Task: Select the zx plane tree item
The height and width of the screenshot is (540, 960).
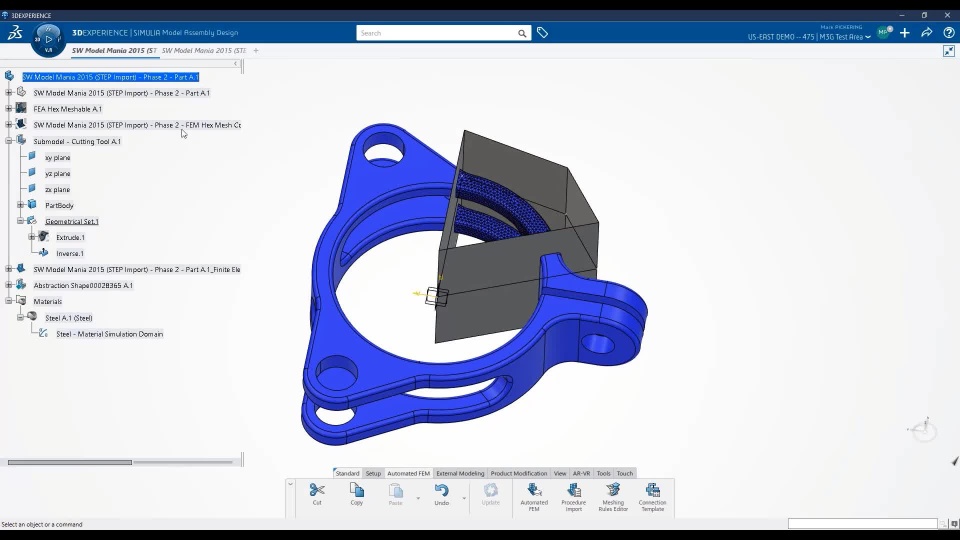Action: 58,189
